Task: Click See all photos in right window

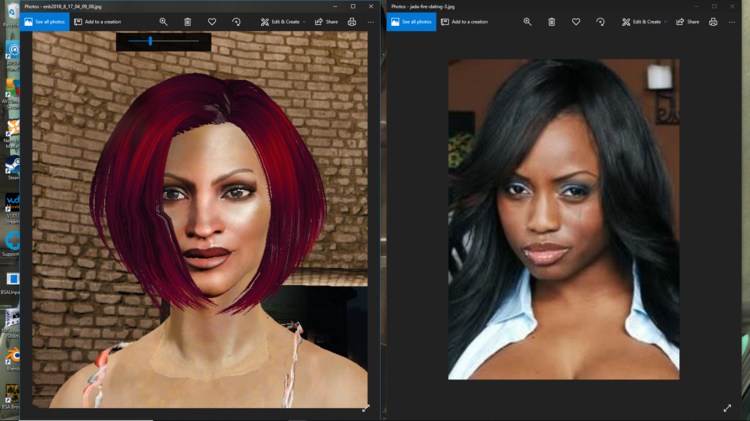Action: tap(411, 22)
